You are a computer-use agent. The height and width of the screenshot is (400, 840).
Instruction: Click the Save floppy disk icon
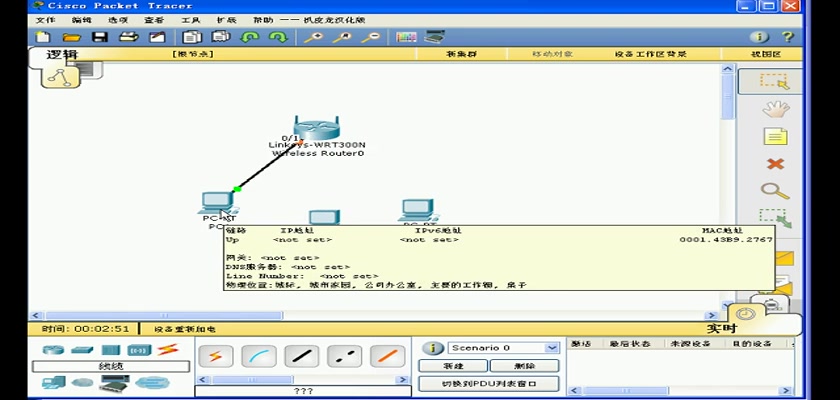(99, 37)
